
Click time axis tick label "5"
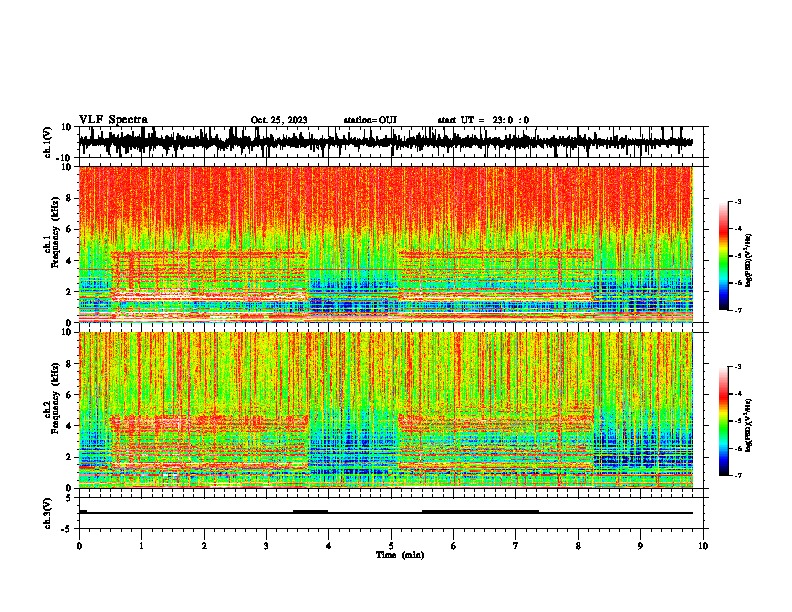(x=391, y=546)
